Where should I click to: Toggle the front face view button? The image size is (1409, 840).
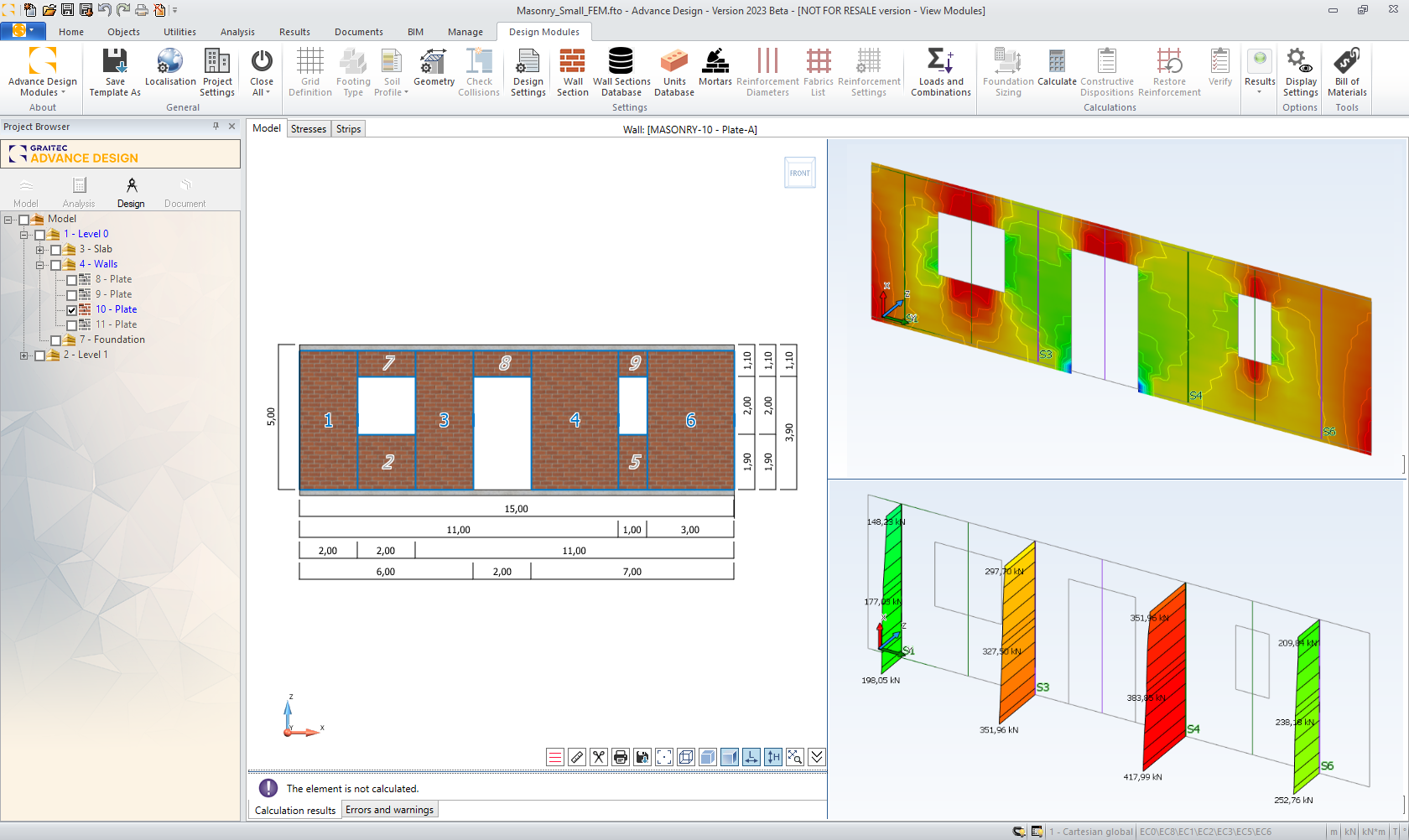[x=730, y=757]
